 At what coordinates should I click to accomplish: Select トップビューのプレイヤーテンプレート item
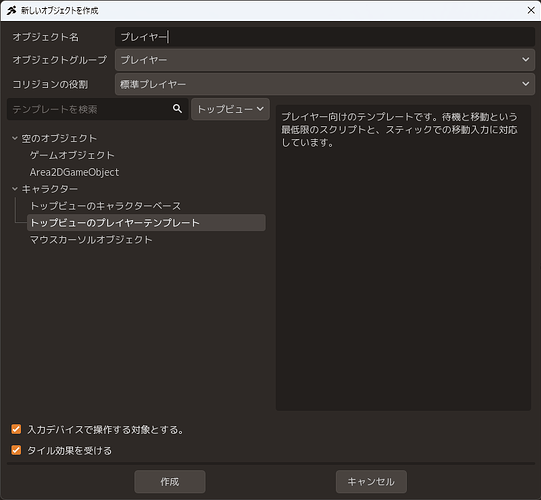pyautogui.click(x=146, y=223)
